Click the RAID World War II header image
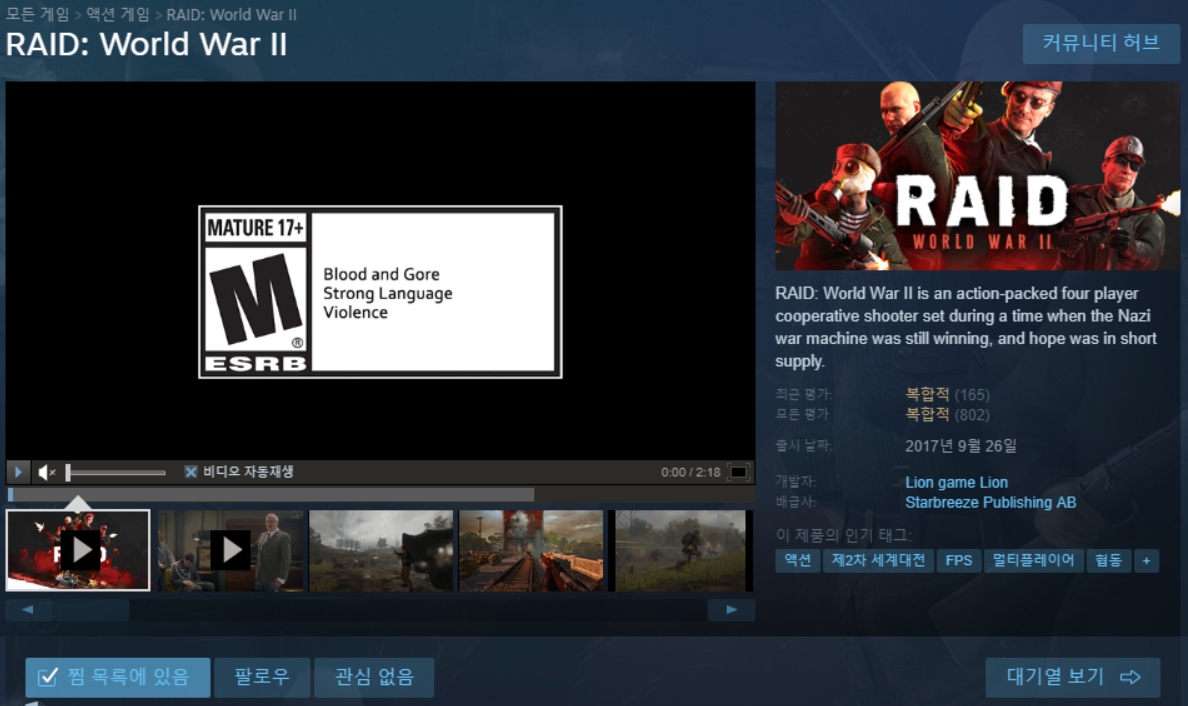1188x706 pixels. coord(977,176)
